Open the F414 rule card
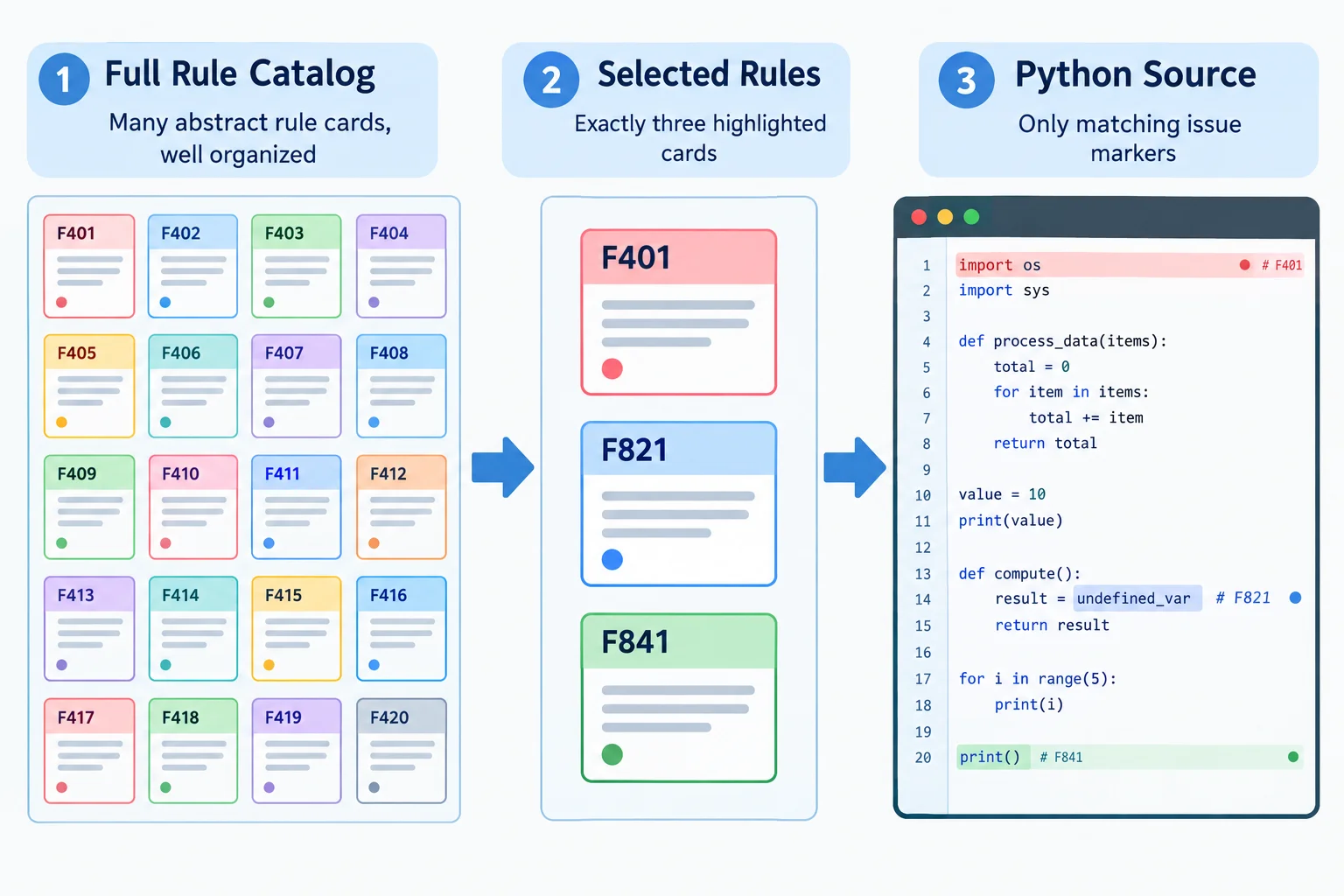This screenshot has height=896, width=1344. [x=192, y=628]
